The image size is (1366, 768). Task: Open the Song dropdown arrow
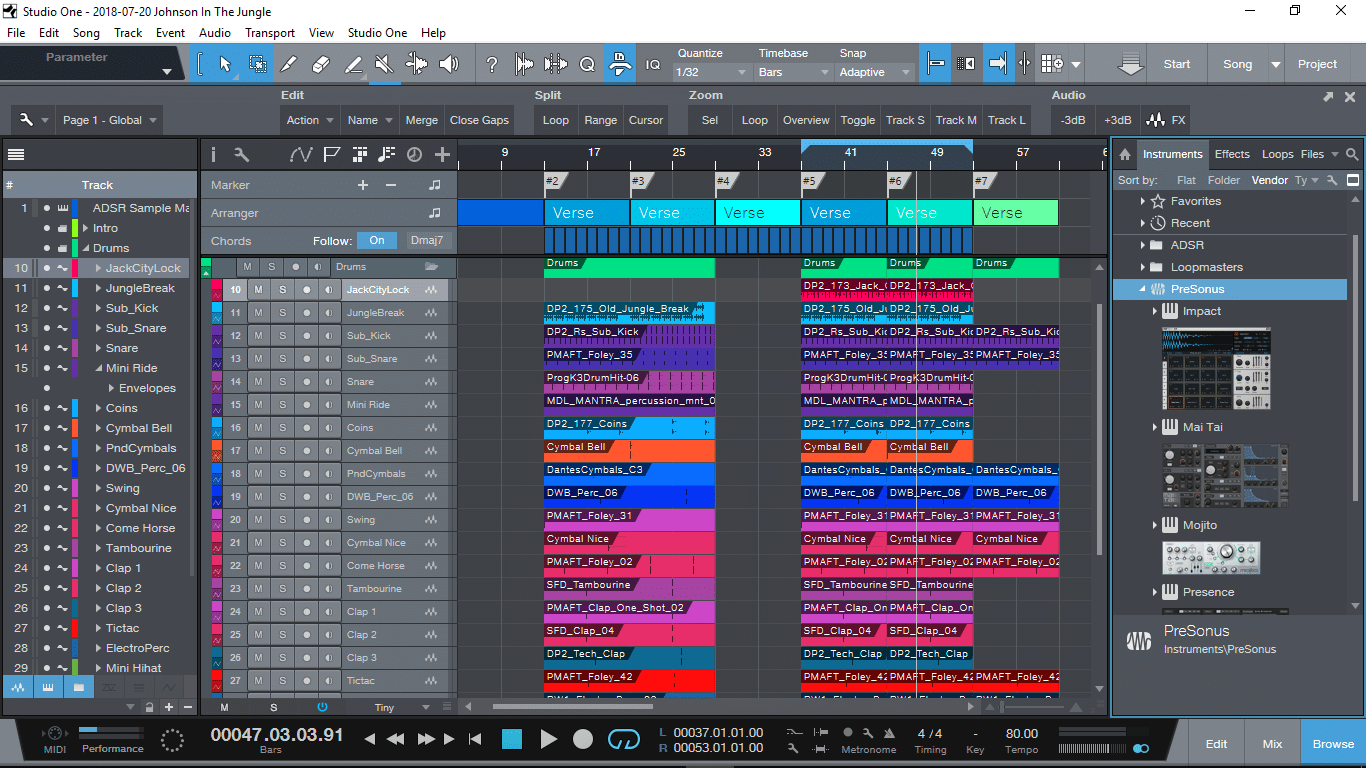pyautogui.click(x=1275, y=64)
